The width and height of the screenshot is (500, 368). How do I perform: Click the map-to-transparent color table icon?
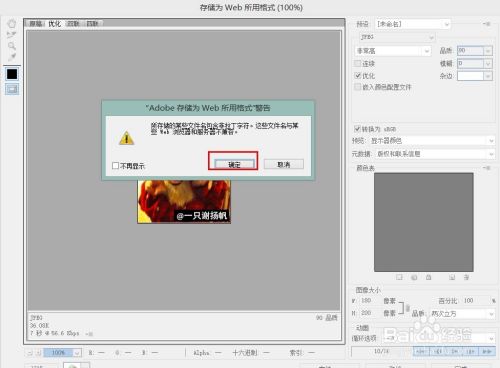[x=399, y=277]
